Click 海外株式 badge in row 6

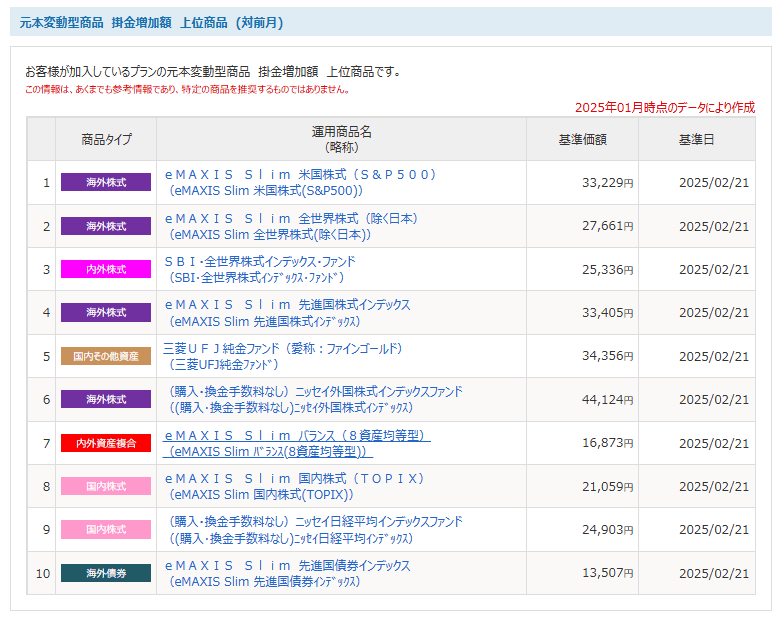point(106,399)
